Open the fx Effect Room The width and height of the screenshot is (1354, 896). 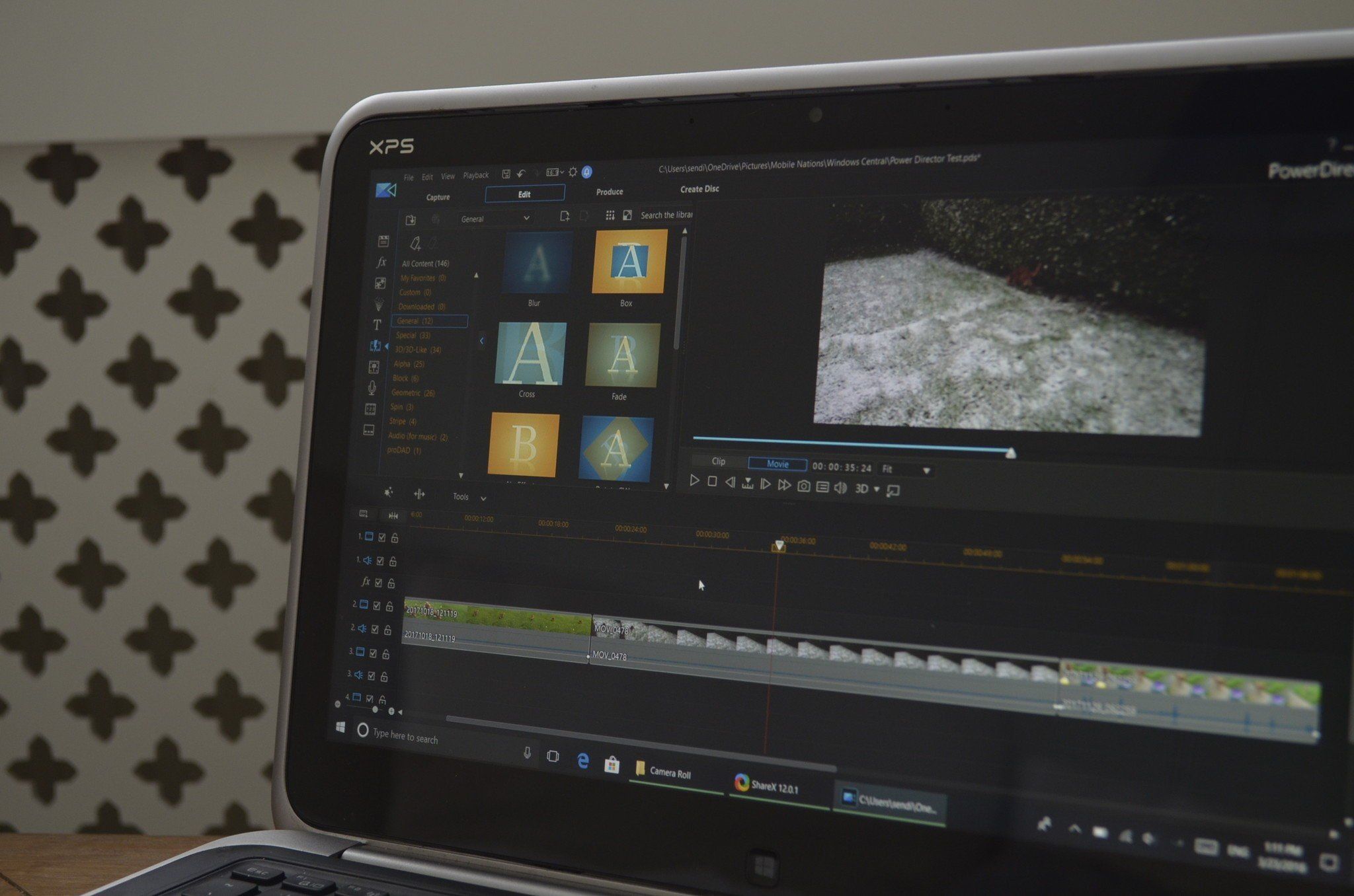(381, 262)
